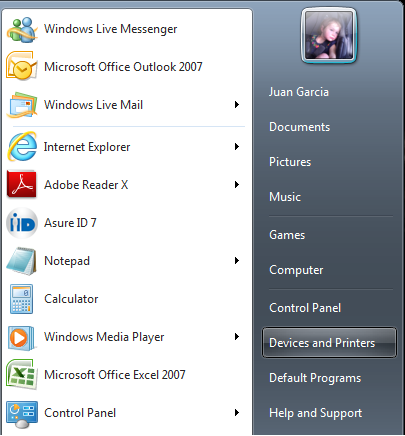Screen dimensions: 405x436
Task: Open the Asure ID 7 icon
Action: click(22, 223)
